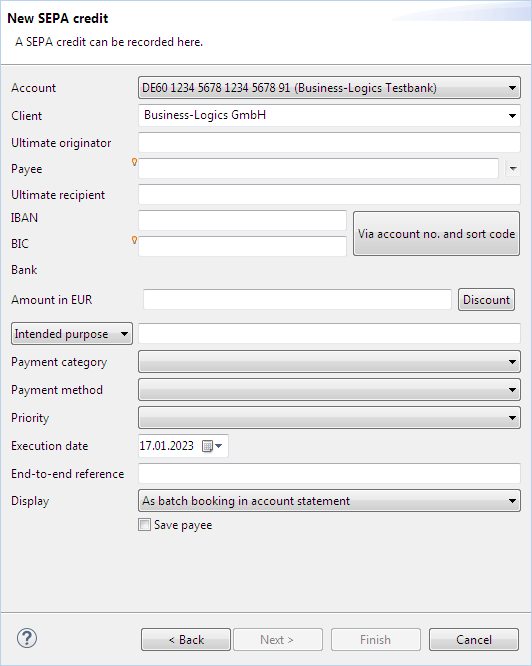Open the execution date calendar picker icon

pos(212,446)
